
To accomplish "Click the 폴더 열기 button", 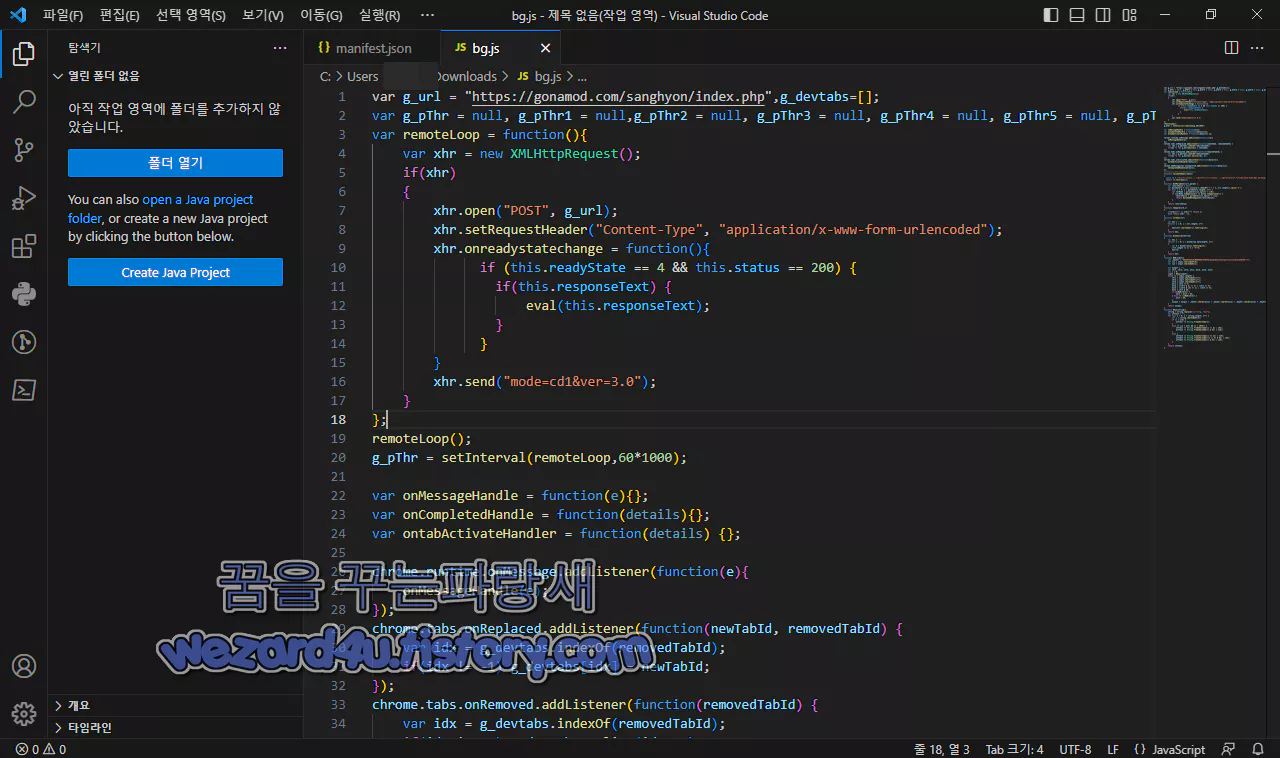I will pyautogui.click(x=175, y=163).
